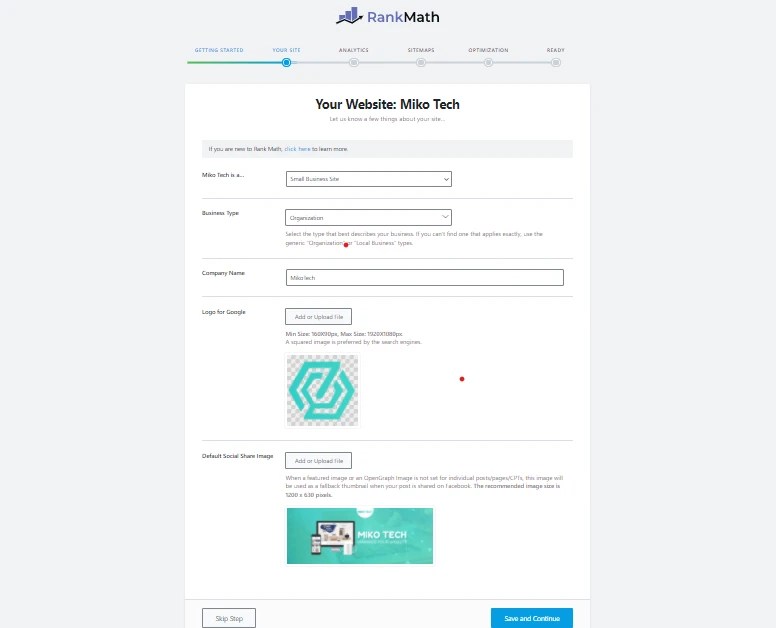The image size is (776, 628).
Task: Click the 'Your Website: Miko Tech' heading
Action: [388, 104]
